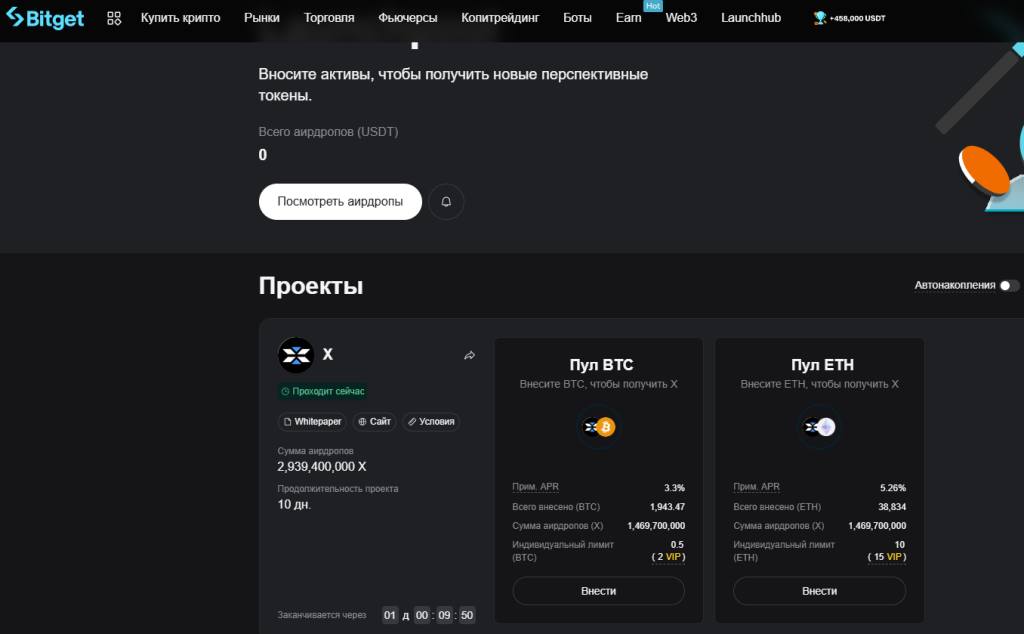Click the 2,939,400,000 X airdrop amount
Viewport: 1024px width, 634px height.
(x=322, y=467)
